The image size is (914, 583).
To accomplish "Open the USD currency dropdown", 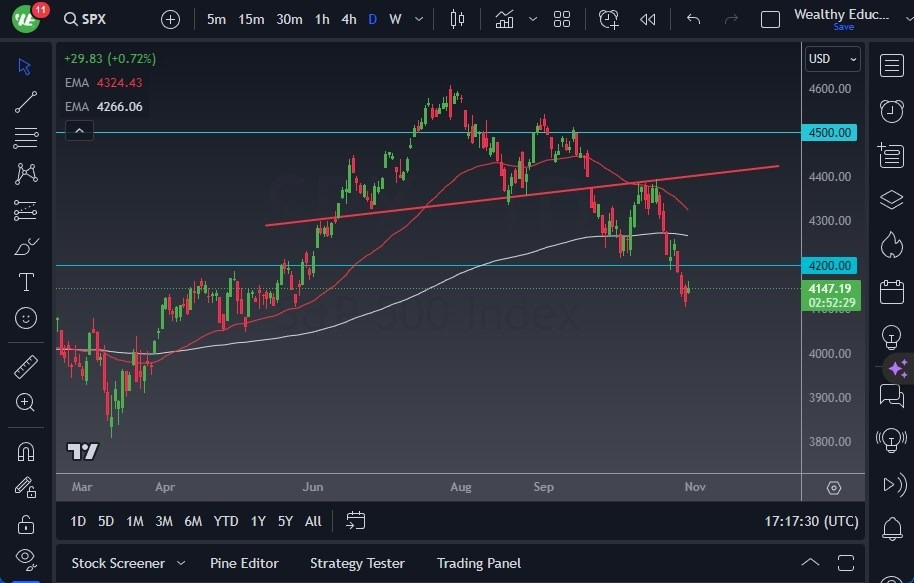I will [x=833, y=58].
